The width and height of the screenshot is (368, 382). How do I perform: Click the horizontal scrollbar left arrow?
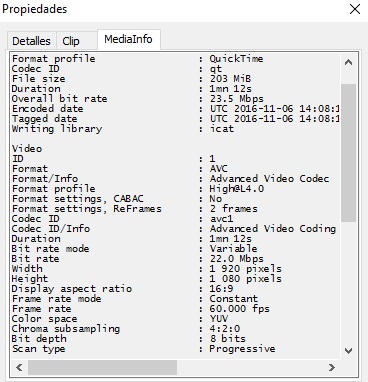coord(19,367)
